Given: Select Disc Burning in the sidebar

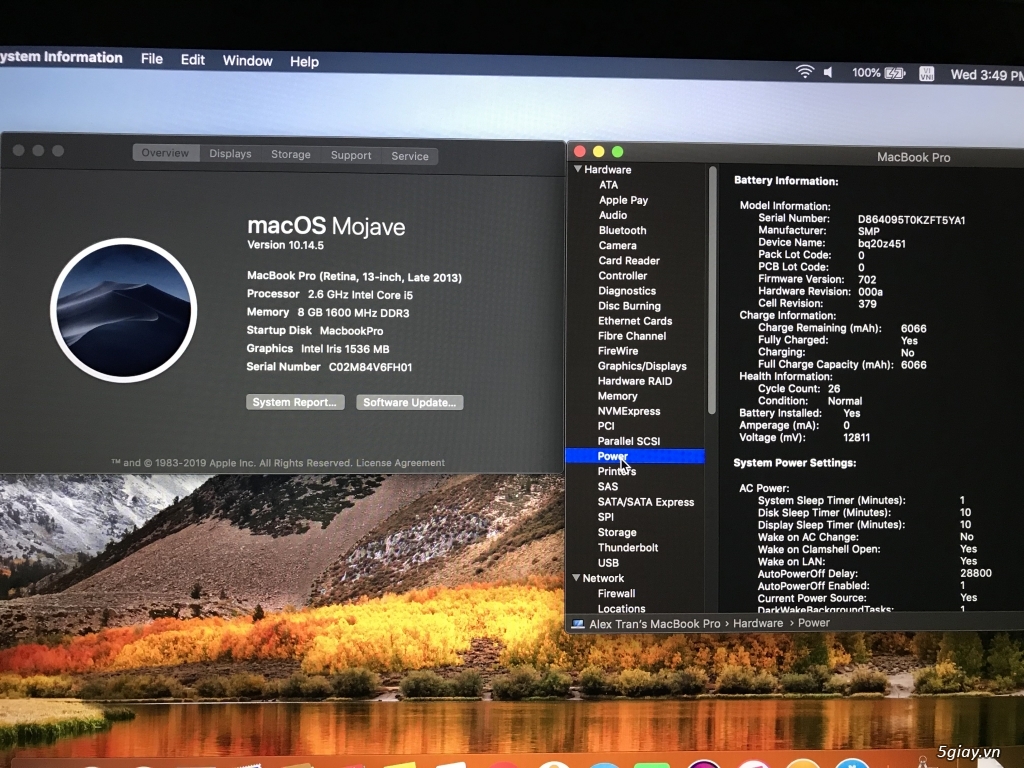Looking at the screenshot, I should pyautogui.click(x=629, y=306).
